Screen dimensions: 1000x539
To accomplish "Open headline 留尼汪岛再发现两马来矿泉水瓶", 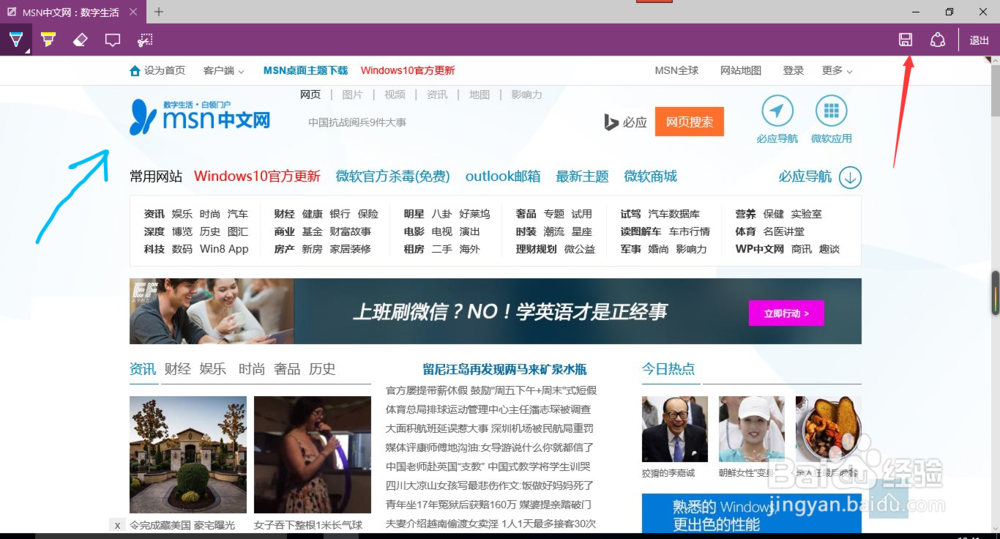I will point(504,369).
